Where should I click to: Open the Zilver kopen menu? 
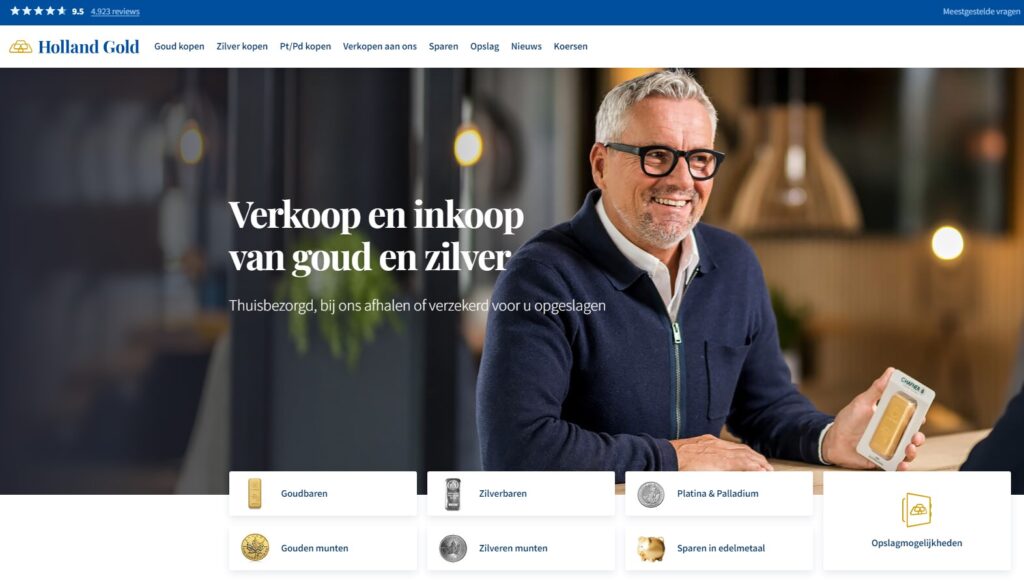coord(242,46)
